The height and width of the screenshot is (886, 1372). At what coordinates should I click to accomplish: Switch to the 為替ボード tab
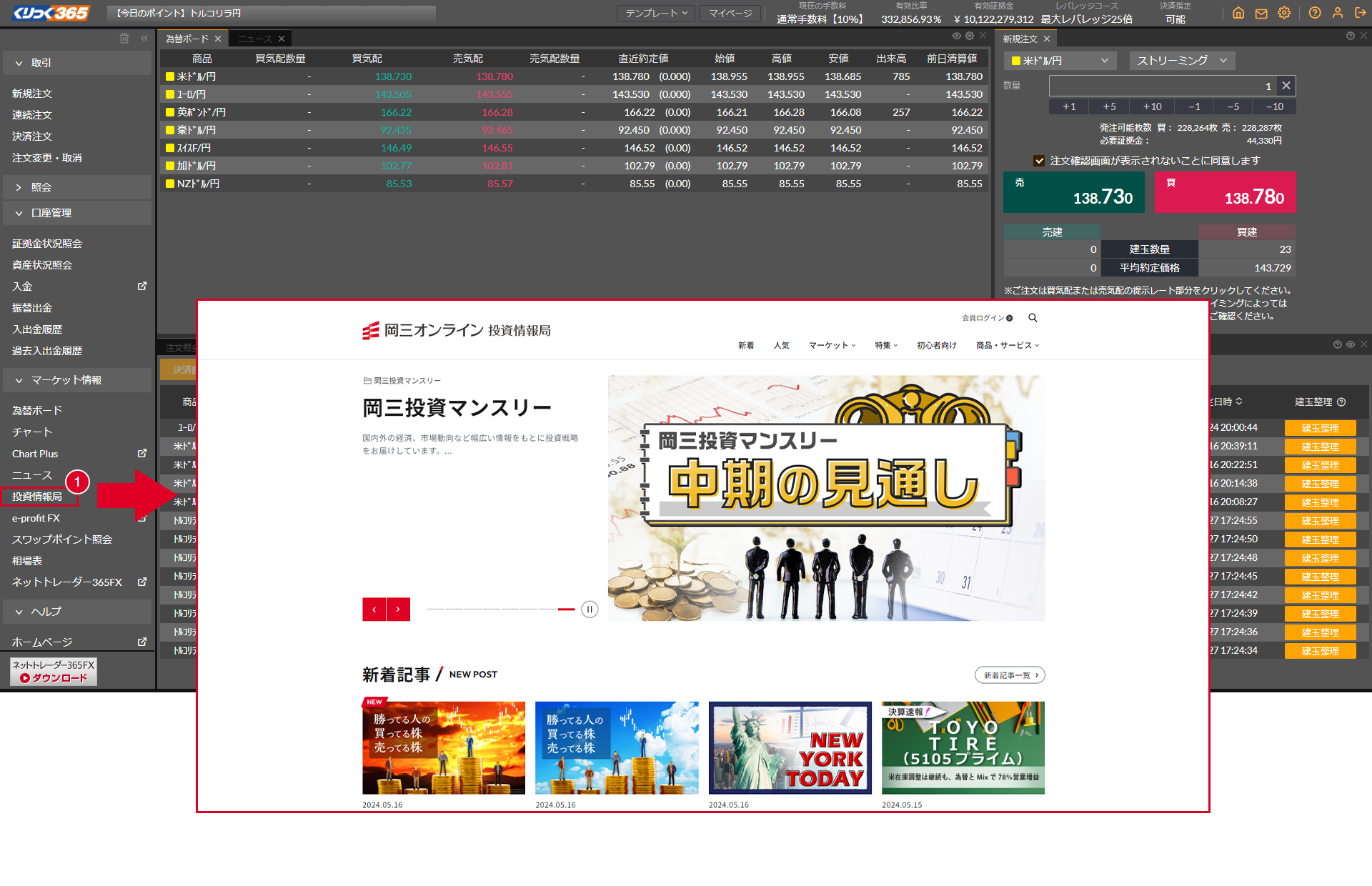[x=187, y=39]
